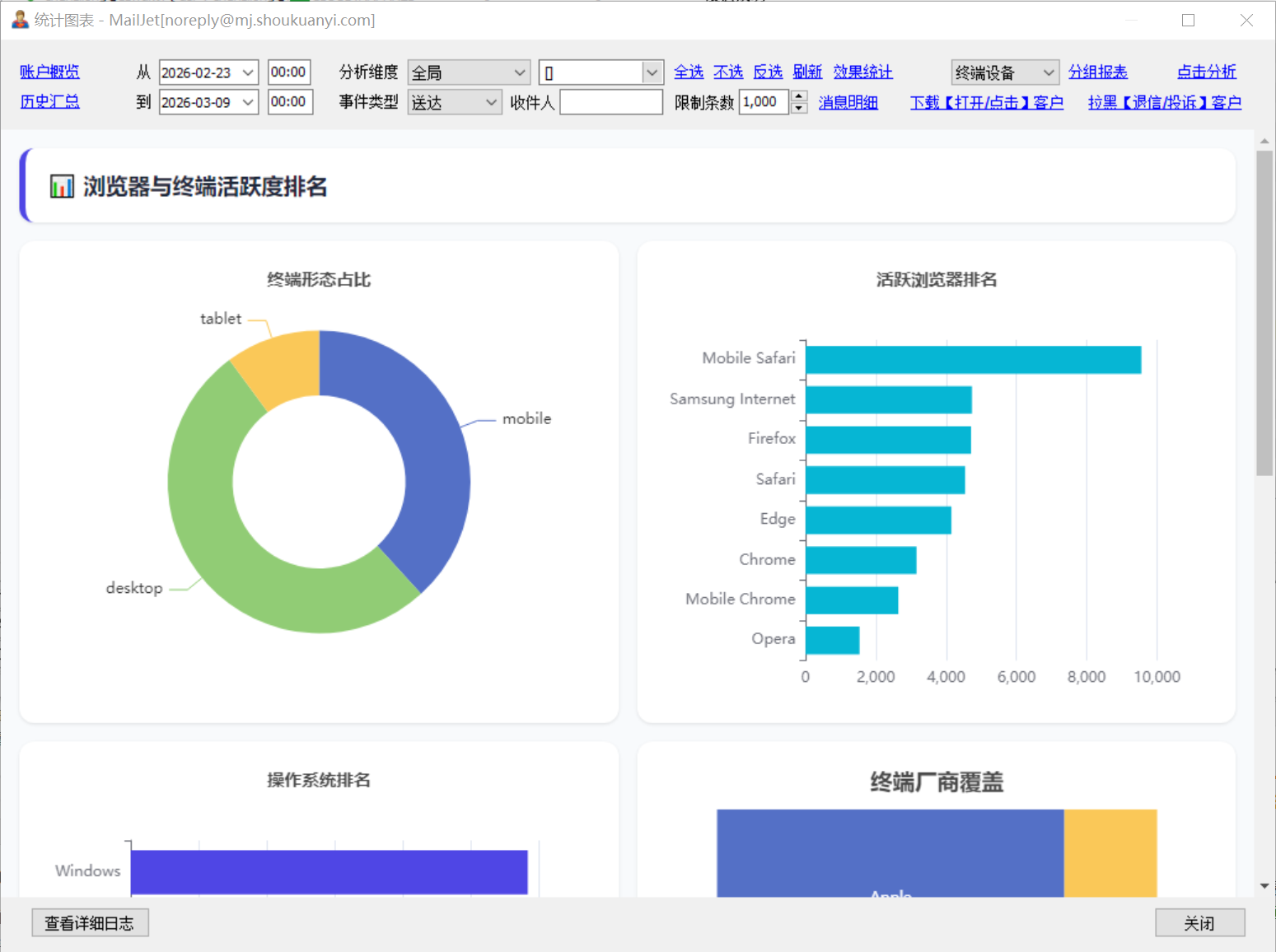Click the app icon in title bar

20,19
